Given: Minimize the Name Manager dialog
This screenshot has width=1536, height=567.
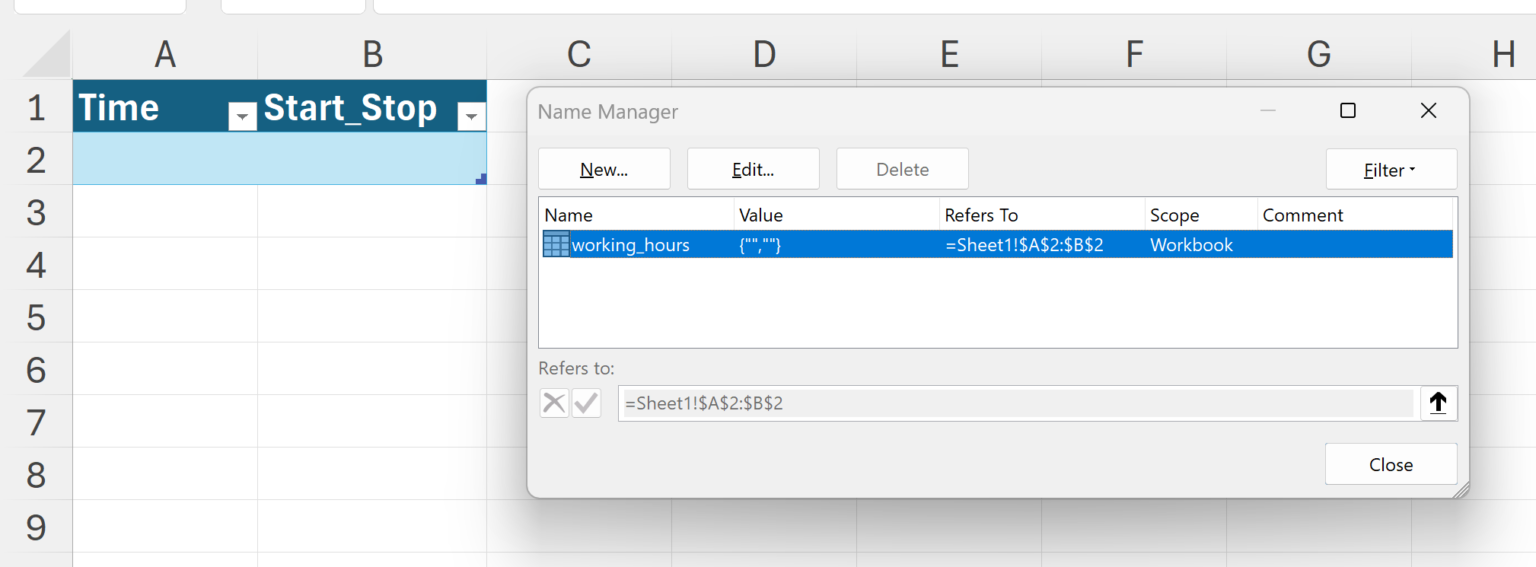Looking at the screenshot, I should point(1268,111).
